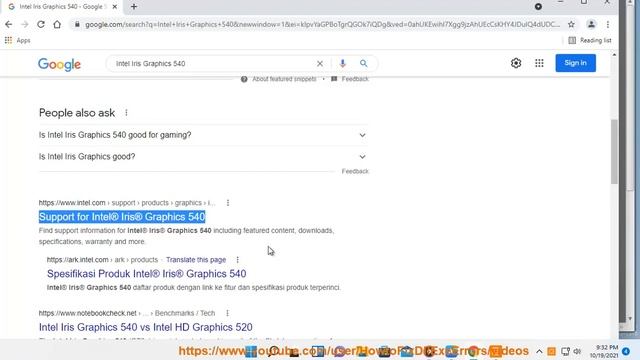
Task: Open the Chrome profile avatar icon
Action: (x=591, y=24)
